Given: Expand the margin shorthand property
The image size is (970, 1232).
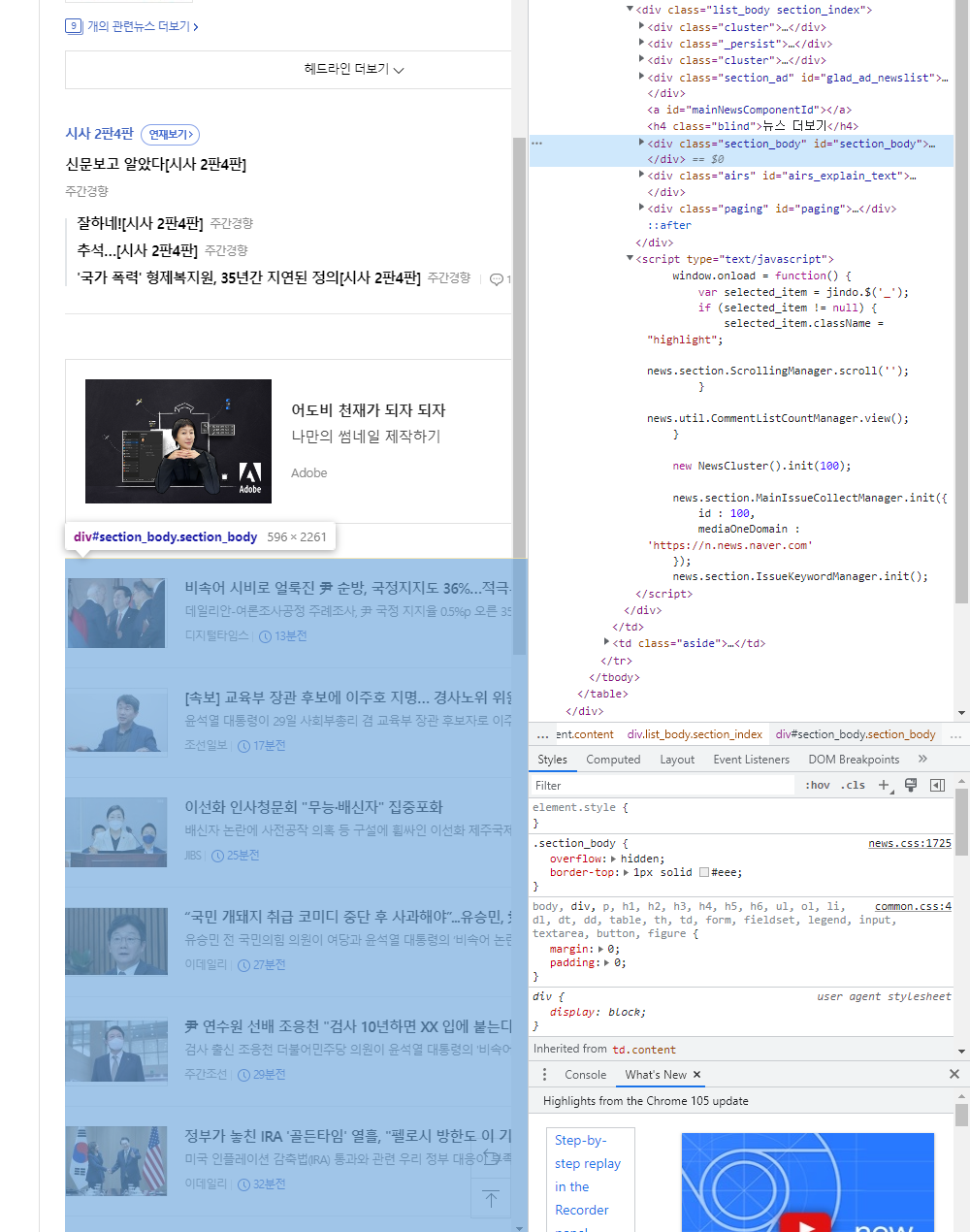Looking at the screenshot, I should [x=600, y=949].
